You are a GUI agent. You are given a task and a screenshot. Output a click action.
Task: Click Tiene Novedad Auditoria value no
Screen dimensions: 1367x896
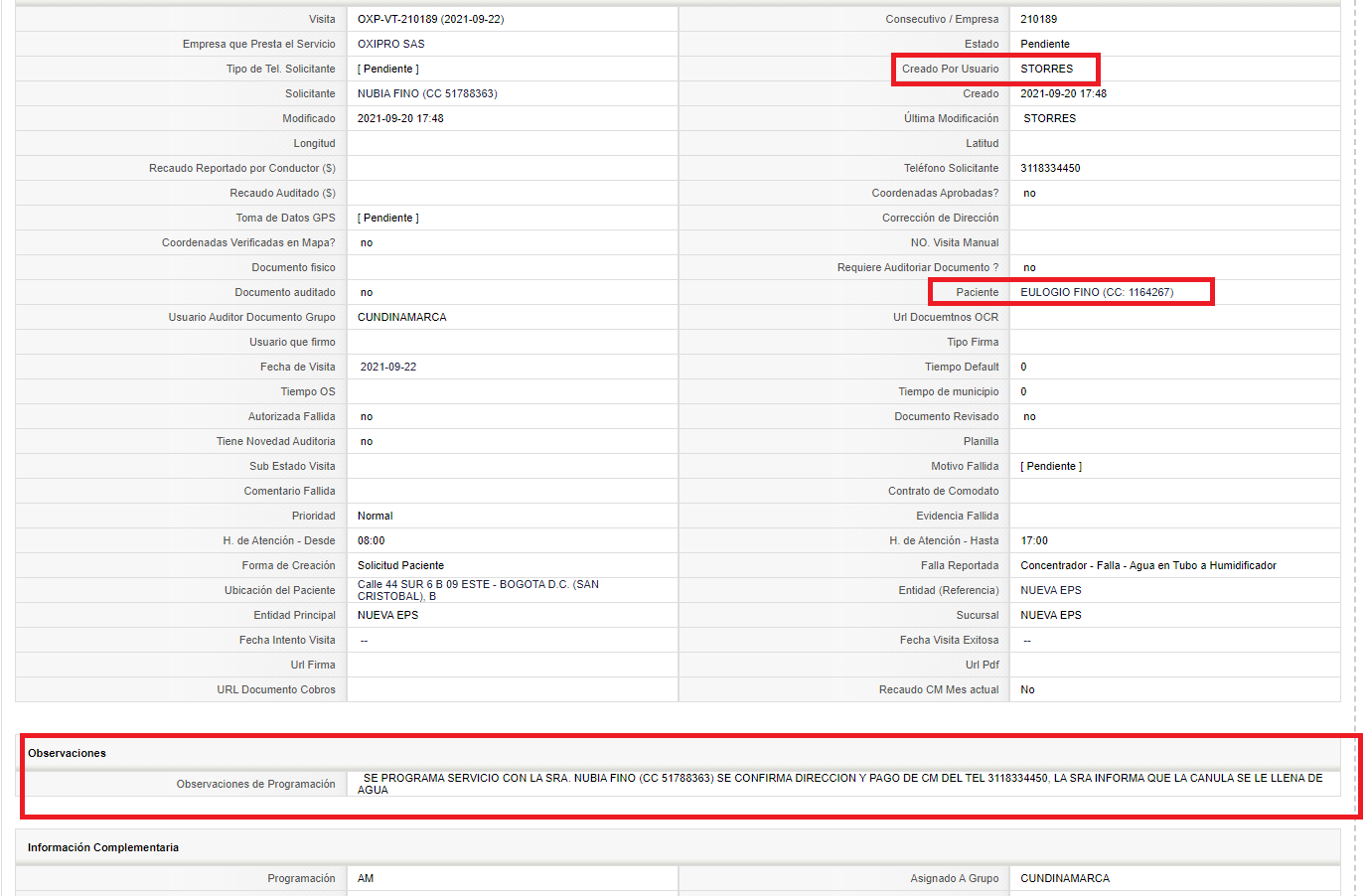[367, 441]
